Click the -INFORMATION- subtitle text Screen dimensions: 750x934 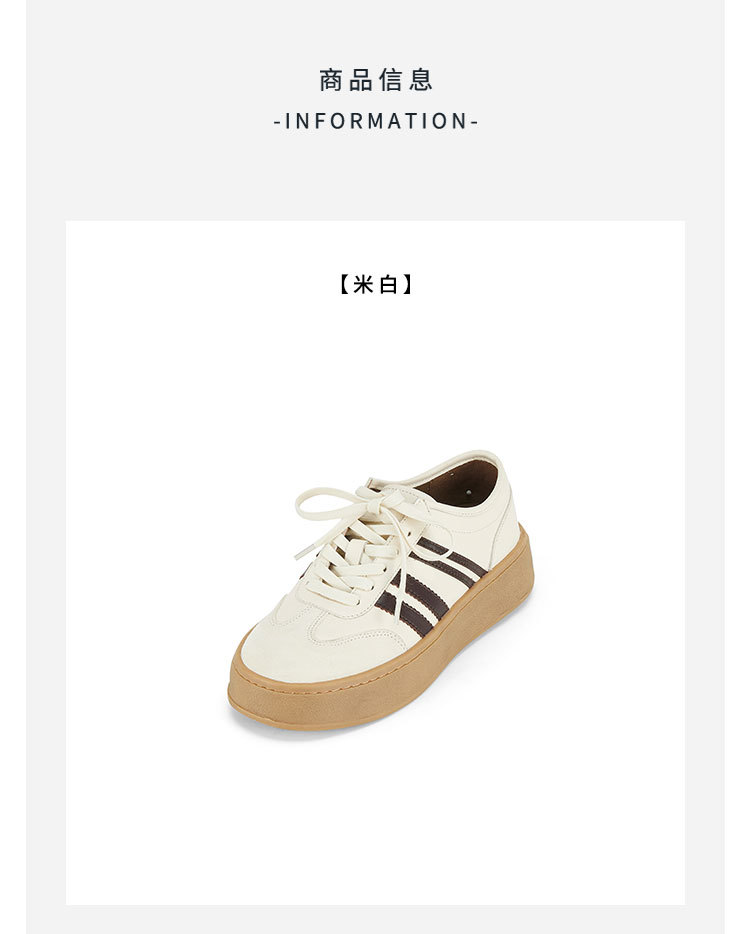(x=375, y=121)
